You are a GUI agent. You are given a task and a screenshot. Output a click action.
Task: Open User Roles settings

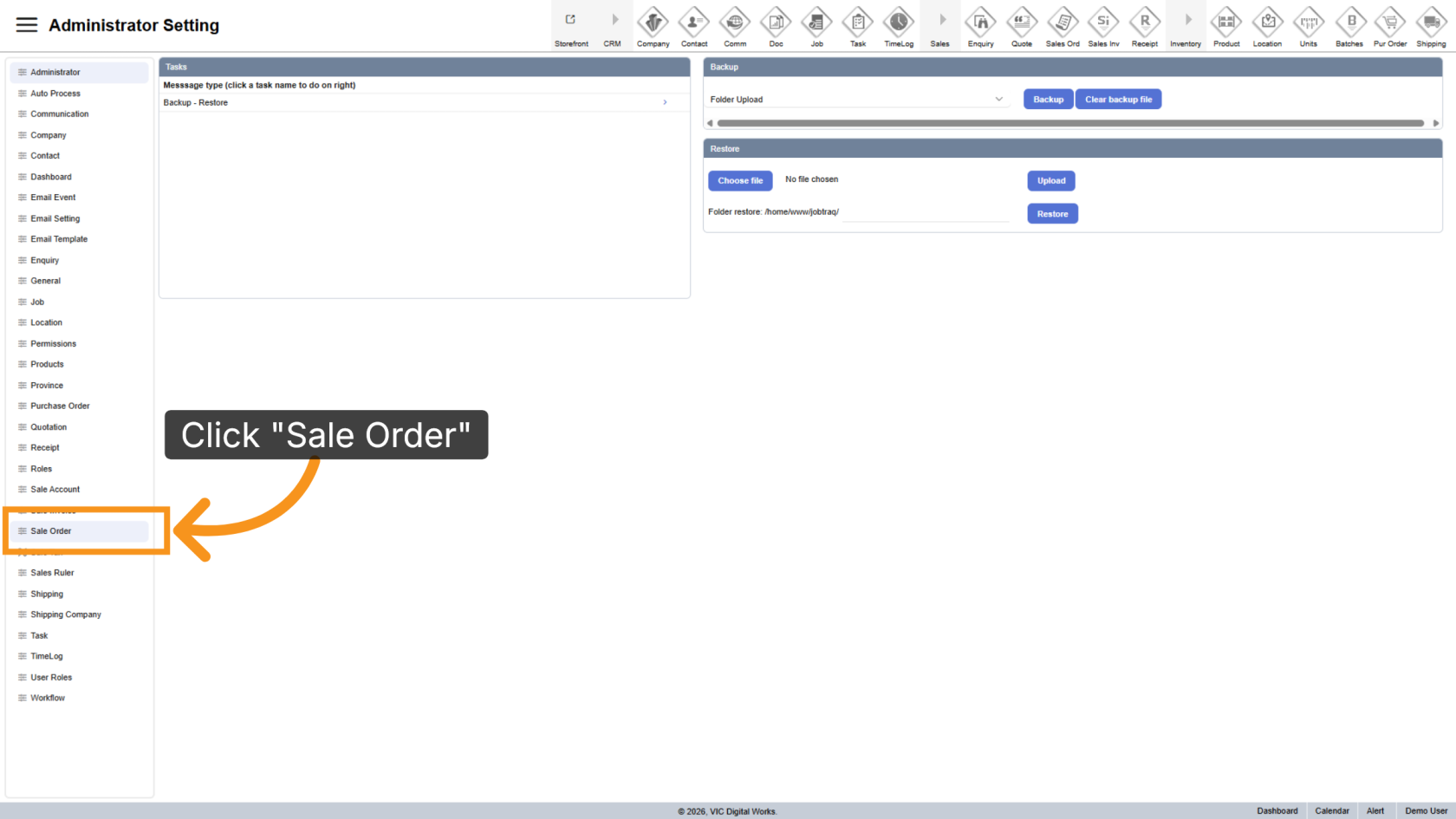tap(79, 678)
